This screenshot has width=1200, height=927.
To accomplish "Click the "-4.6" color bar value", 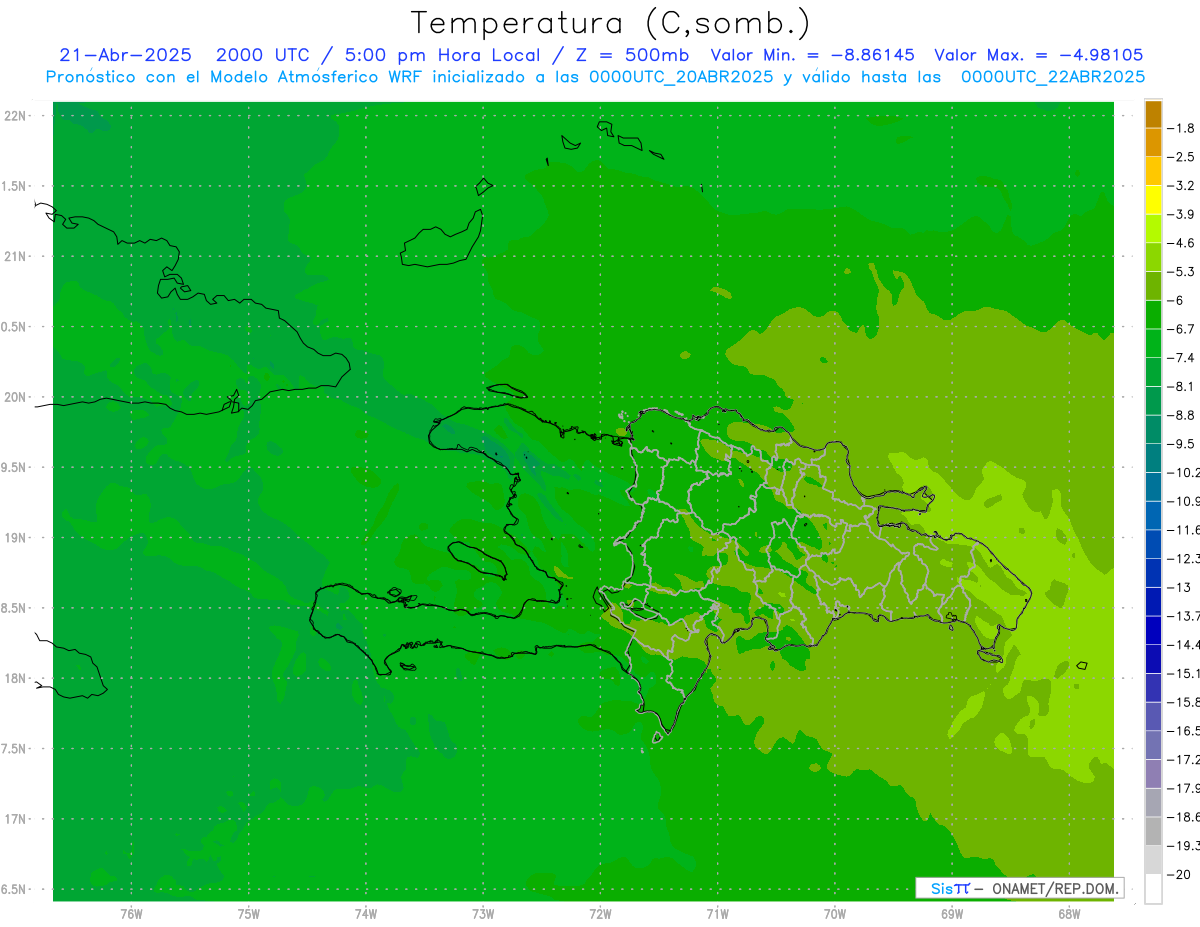I will (1180, 243).
